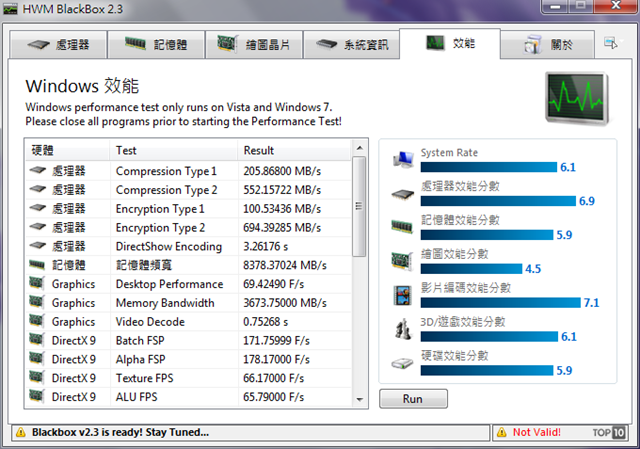Click the chip icon in Encryption Type 2 row
The height and width of the screenshot is (449, 640).
(x=38, y=227)
